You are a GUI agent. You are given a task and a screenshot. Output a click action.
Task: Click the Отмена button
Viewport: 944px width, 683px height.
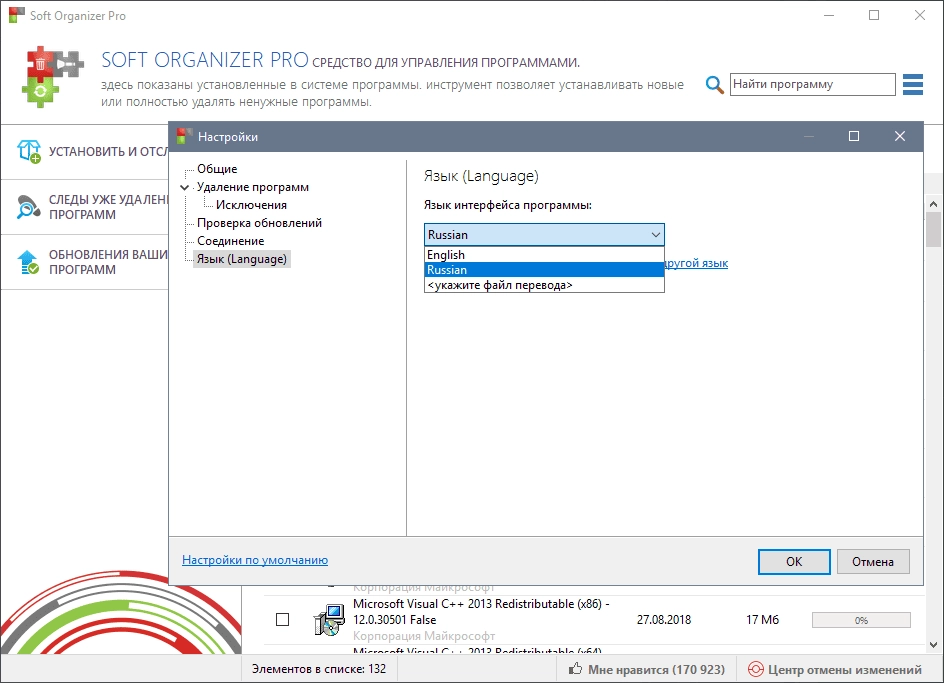point(873,561)
